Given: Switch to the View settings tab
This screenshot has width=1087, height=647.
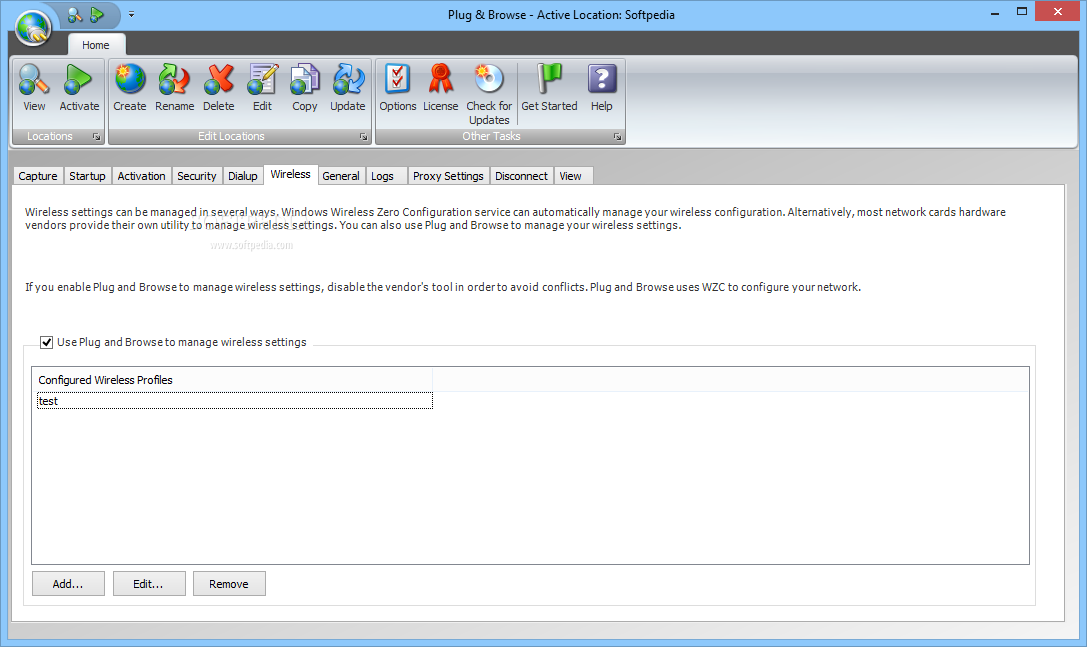Looking at the screenshot, I should (571, 176).
